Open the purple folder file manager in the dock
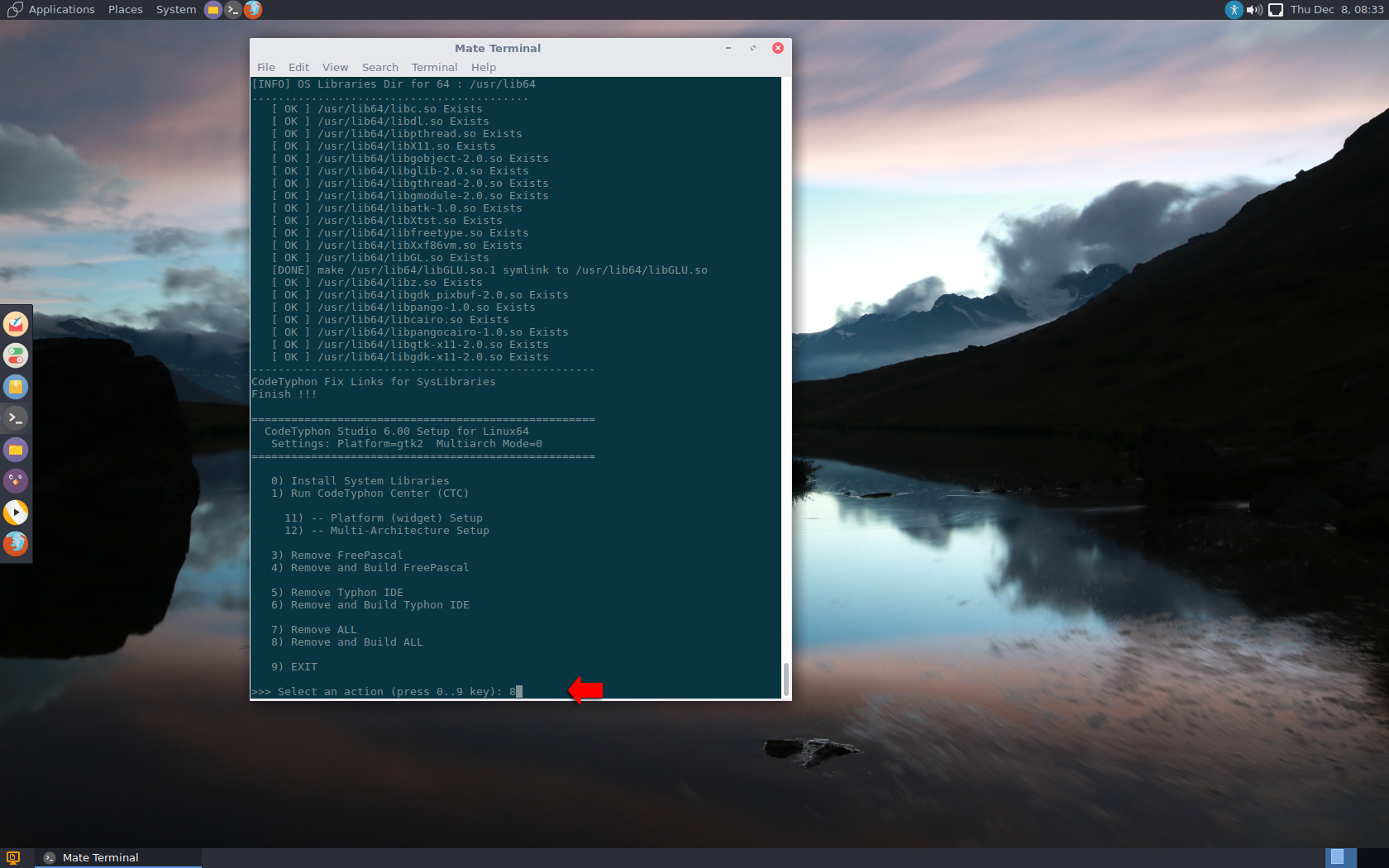The height and width of the screenshot is (868, 1389). pos(16,450)
